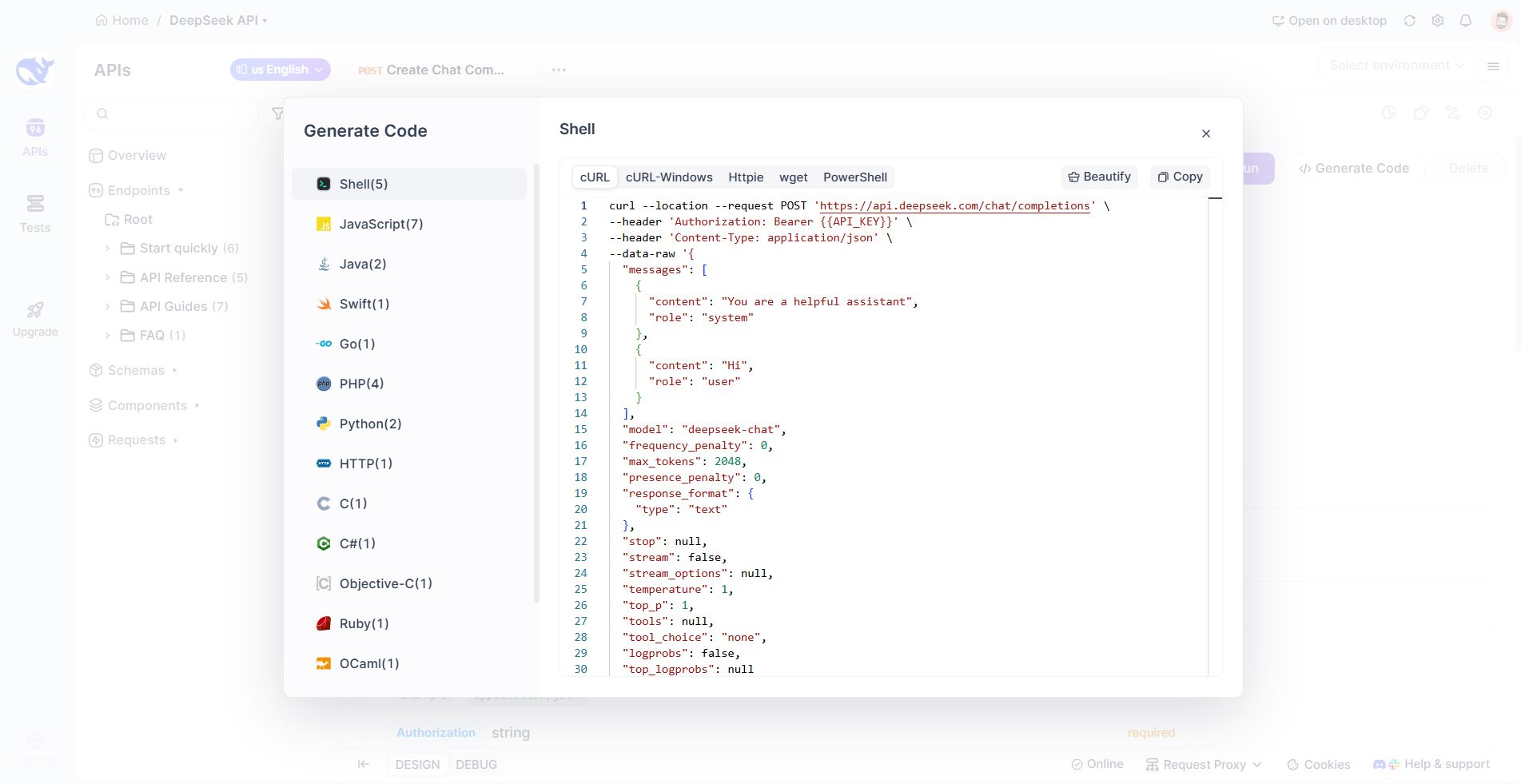Open the tab more-options ellipsis
Viewport: 1521px width, 784px height.
(559, 70)
